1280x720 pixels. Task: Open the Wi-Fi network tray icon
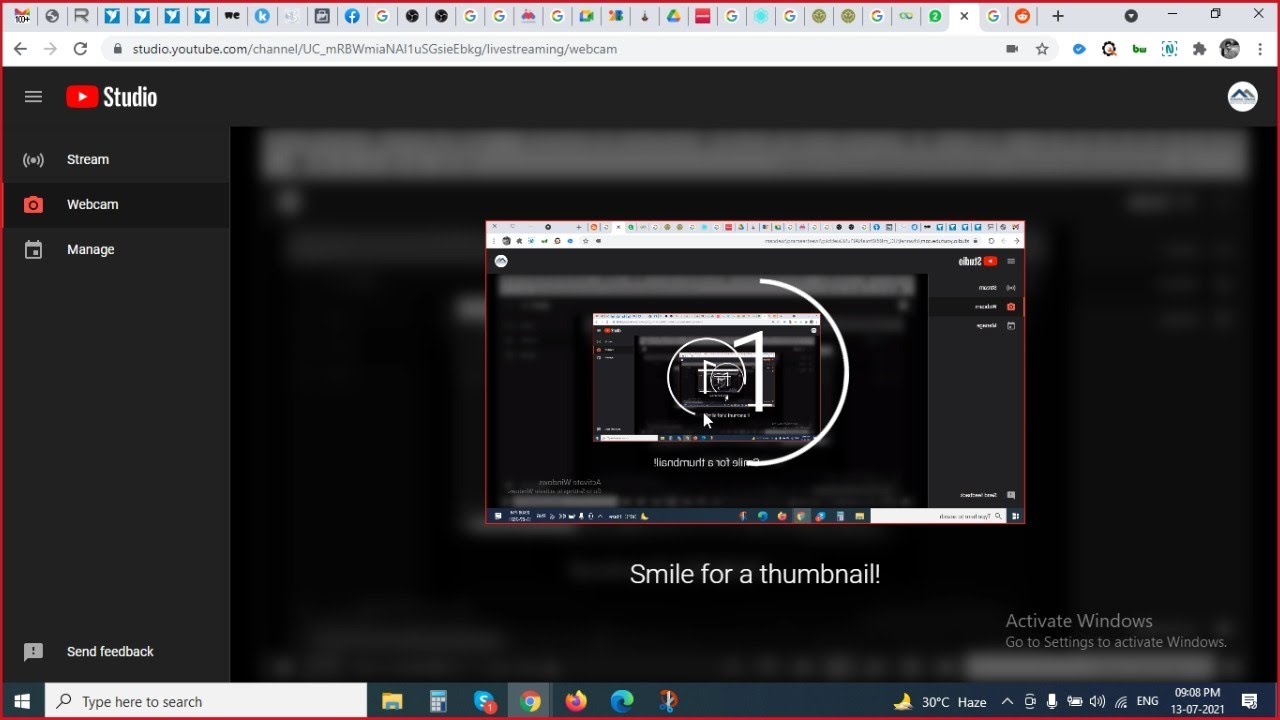pos(1121,702)
